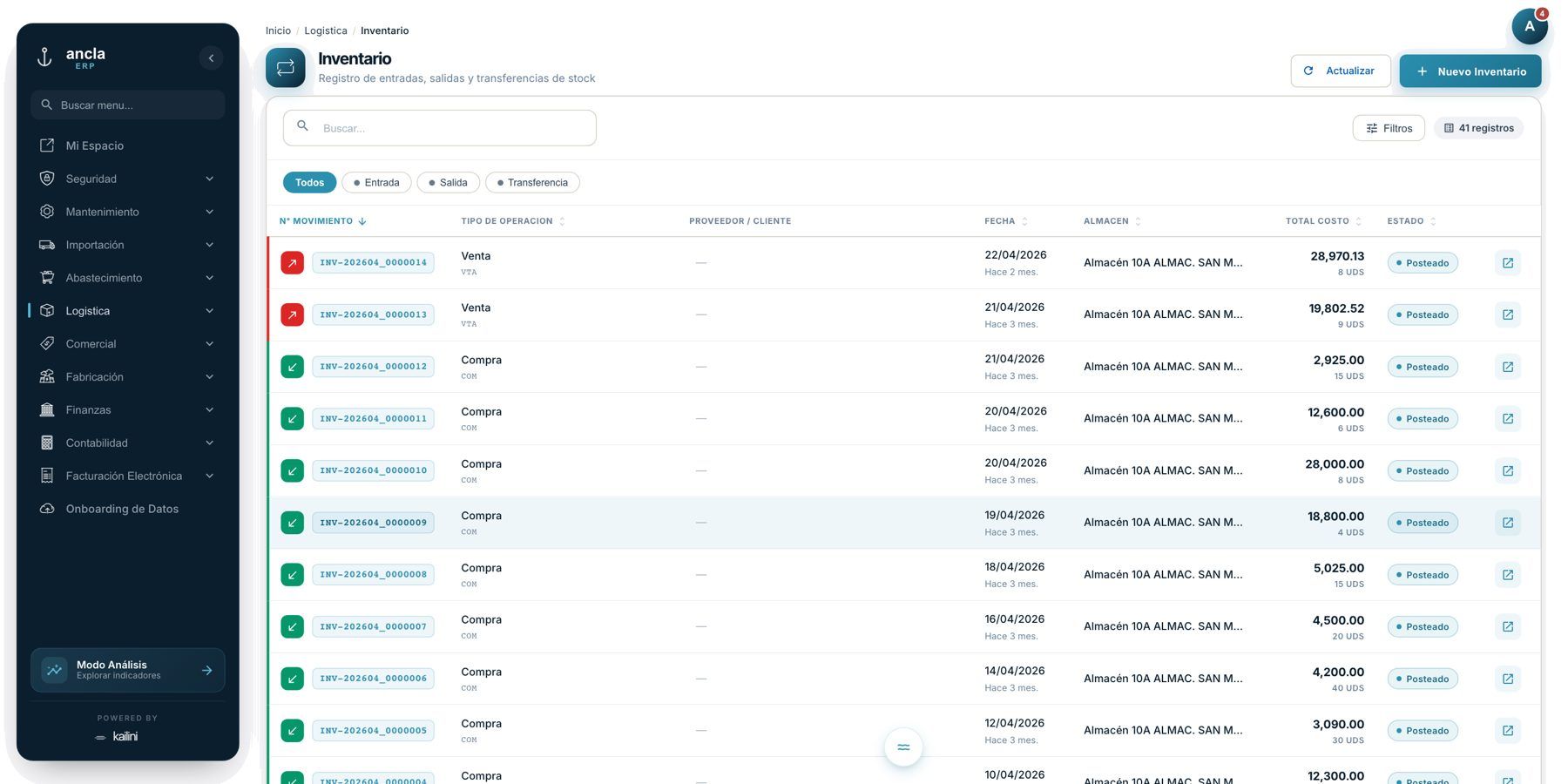The image size is (1568, 784).
Task: Open the user avatar with notification badge
Action: (1530, 26)
